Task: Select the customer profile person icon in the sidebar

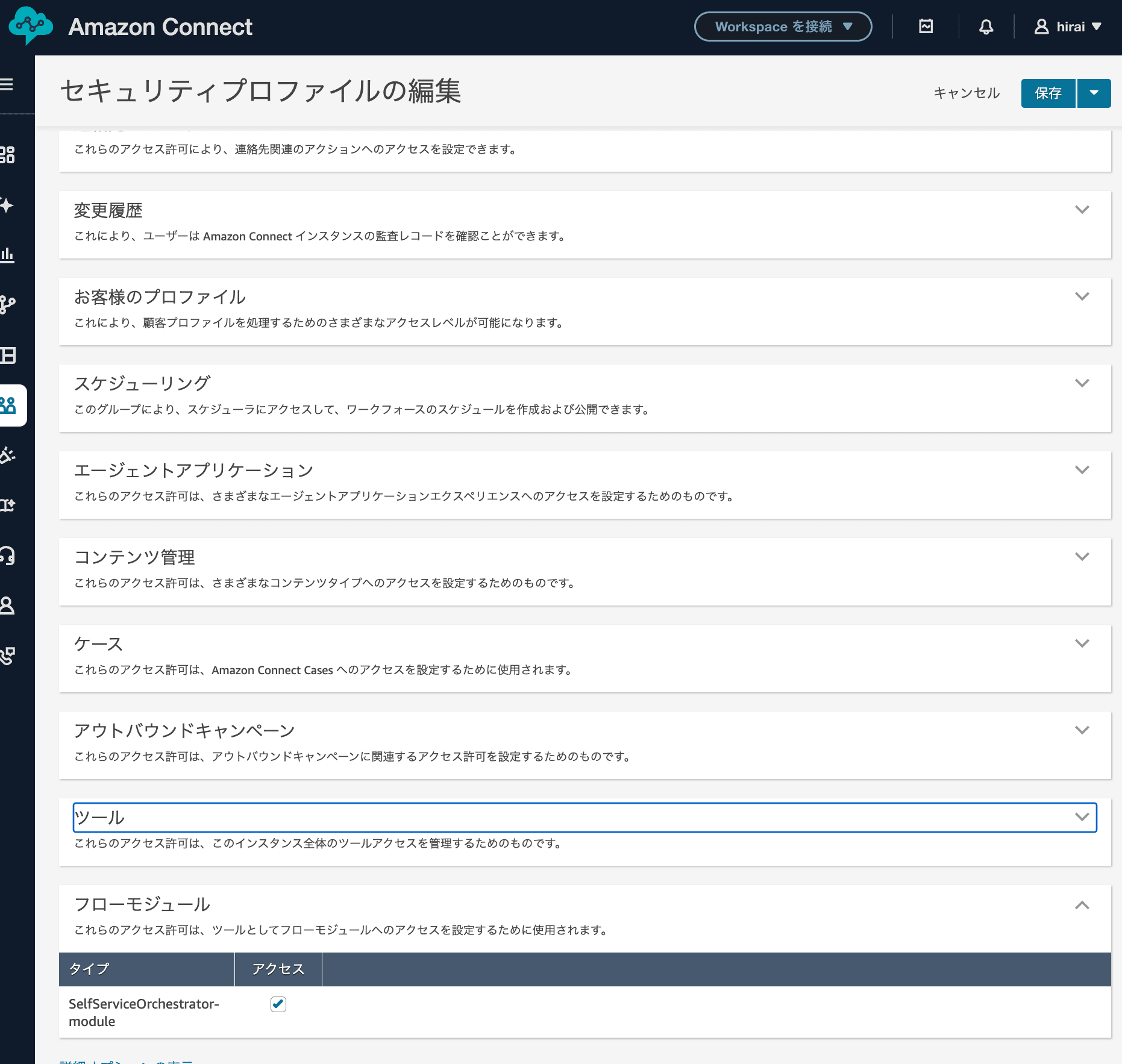Action: [8, 606]
